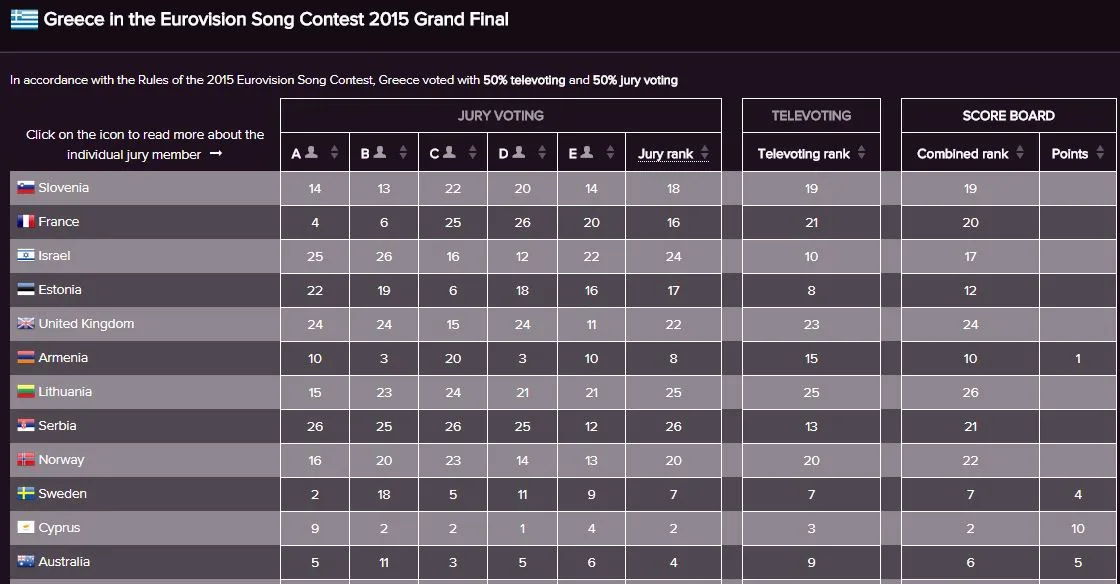Viewport: 1120px width, 584px height.
Task: Sort by Jury rank arrows
Action: click(x=705, y=152)
